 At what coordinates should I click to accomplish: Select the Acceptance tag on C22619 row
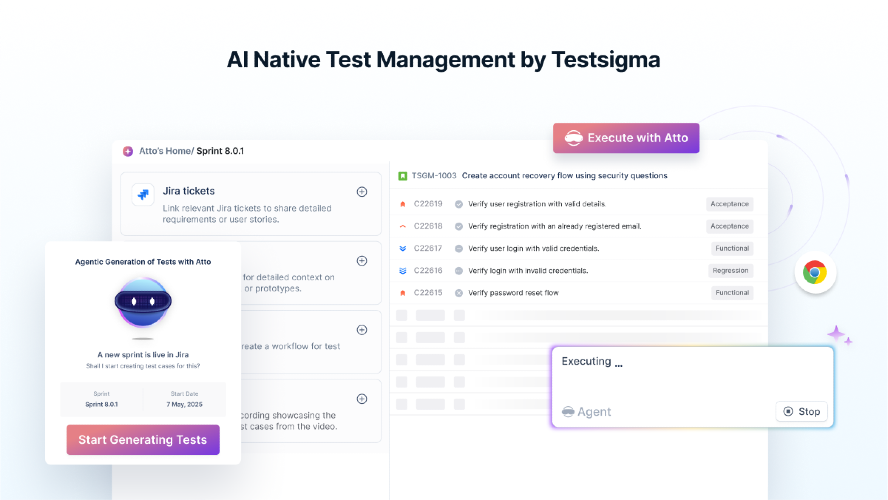(x=729, y=204)
